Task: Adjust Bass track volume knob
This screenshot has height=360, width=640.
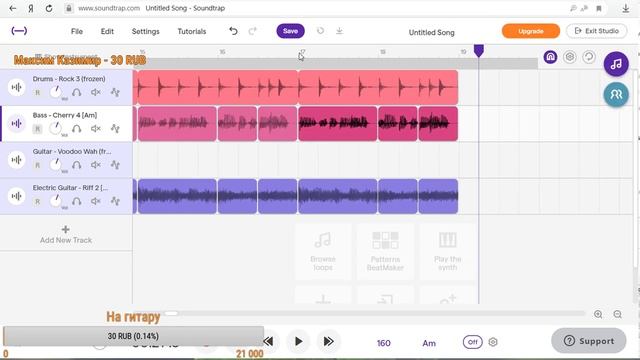Action: point(56,128)
